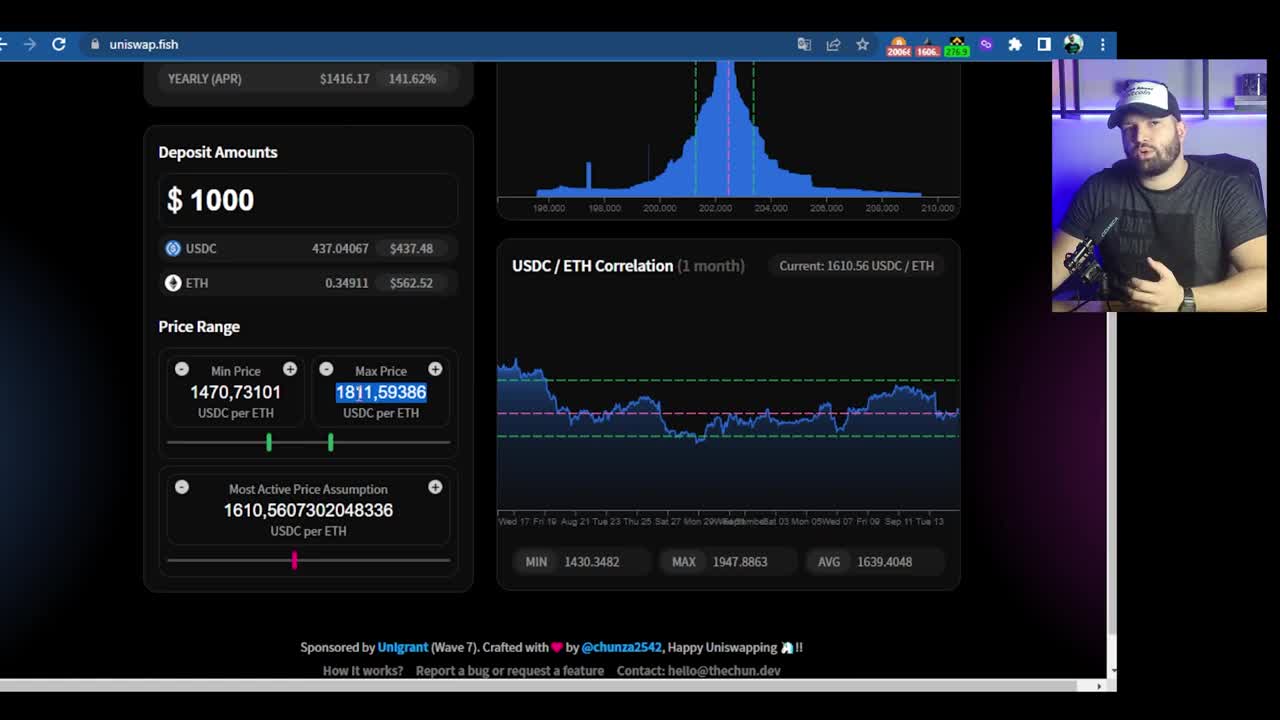Open the BNB price extension showing 276.9
The image size is (1280, 720).
[x=957, y=45]
